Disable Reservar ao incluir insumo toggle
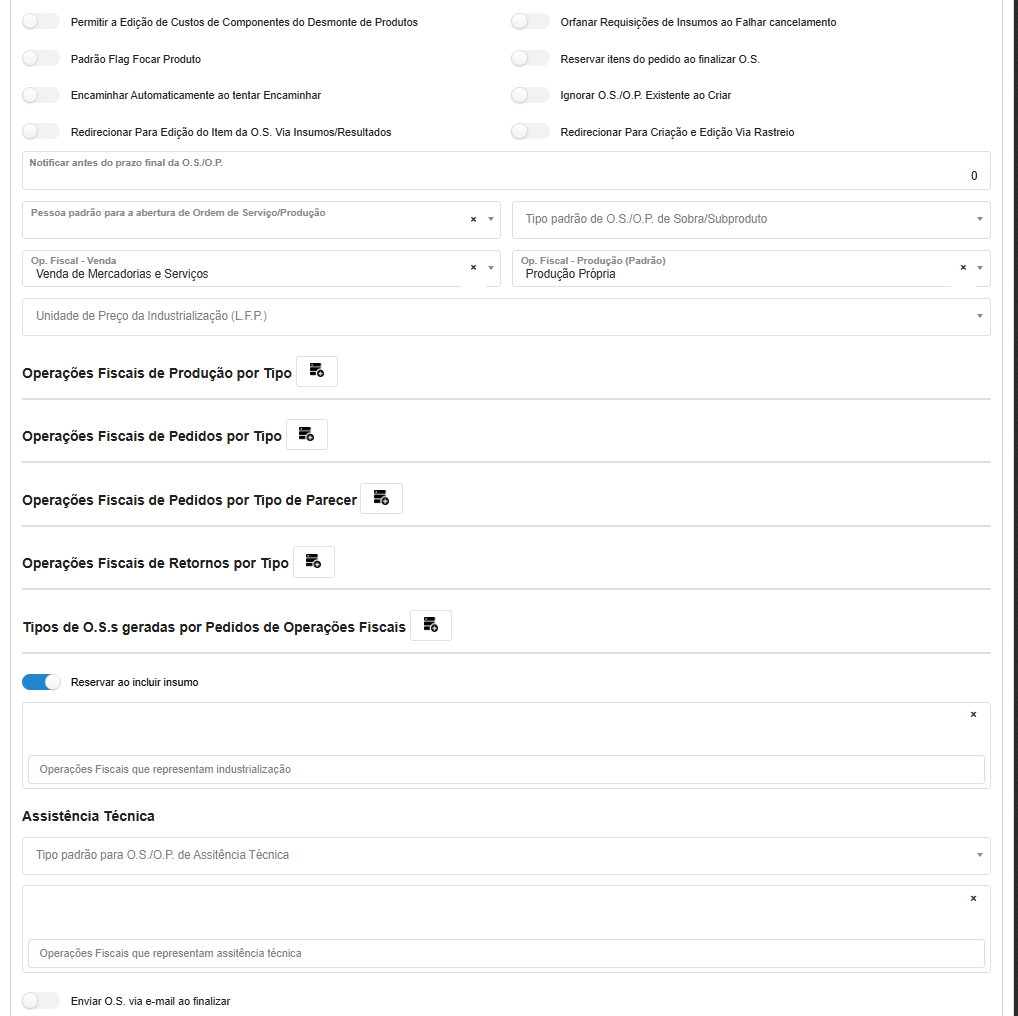 (42, 682)
